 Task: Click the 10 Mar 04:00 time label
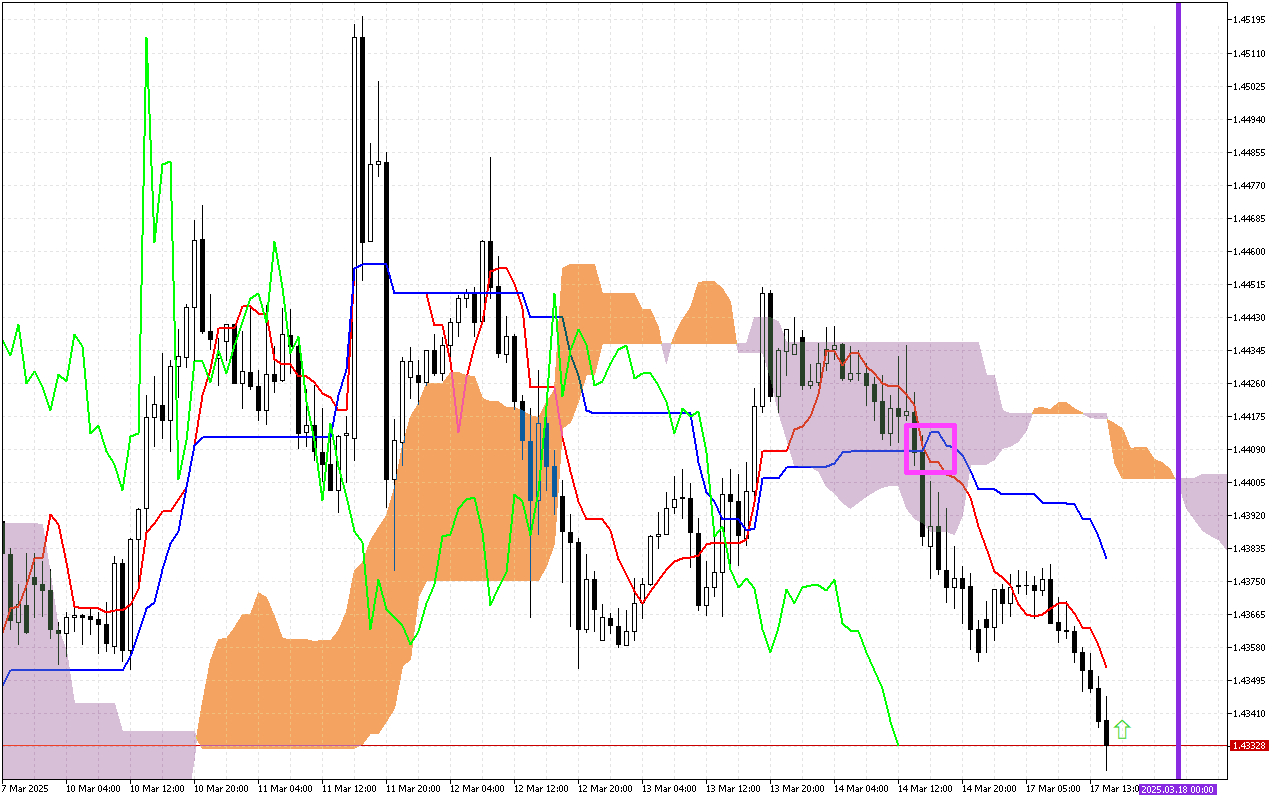click(94, 789)
